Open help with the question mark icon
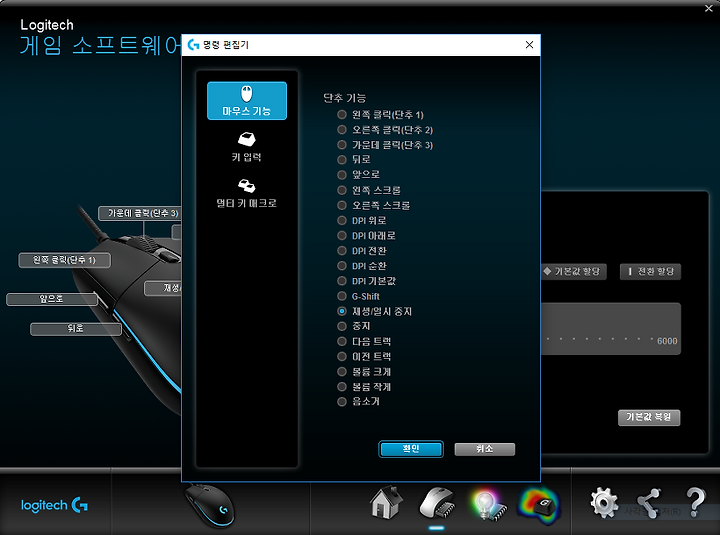720x535 pixels. point(695,502)
